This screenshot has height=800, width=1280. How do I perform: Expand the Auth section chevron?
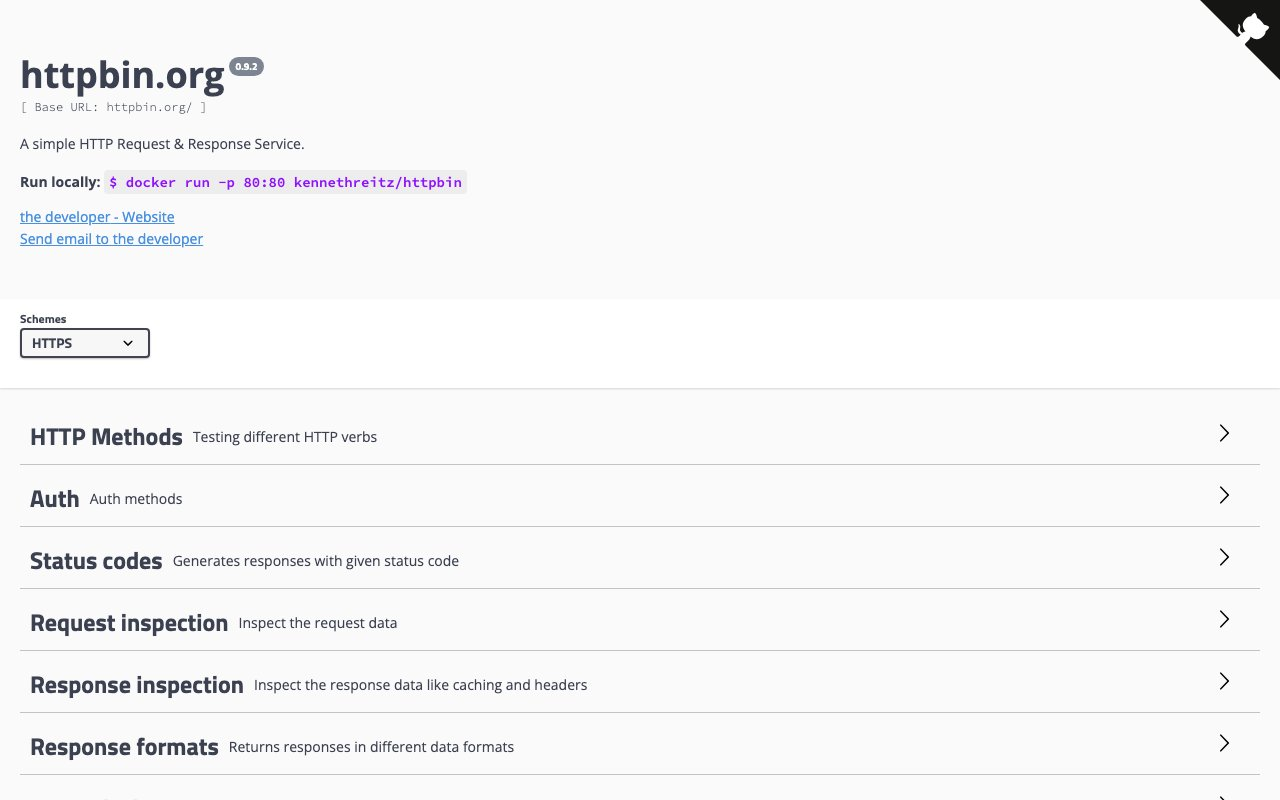click(x=1224, y=495)
